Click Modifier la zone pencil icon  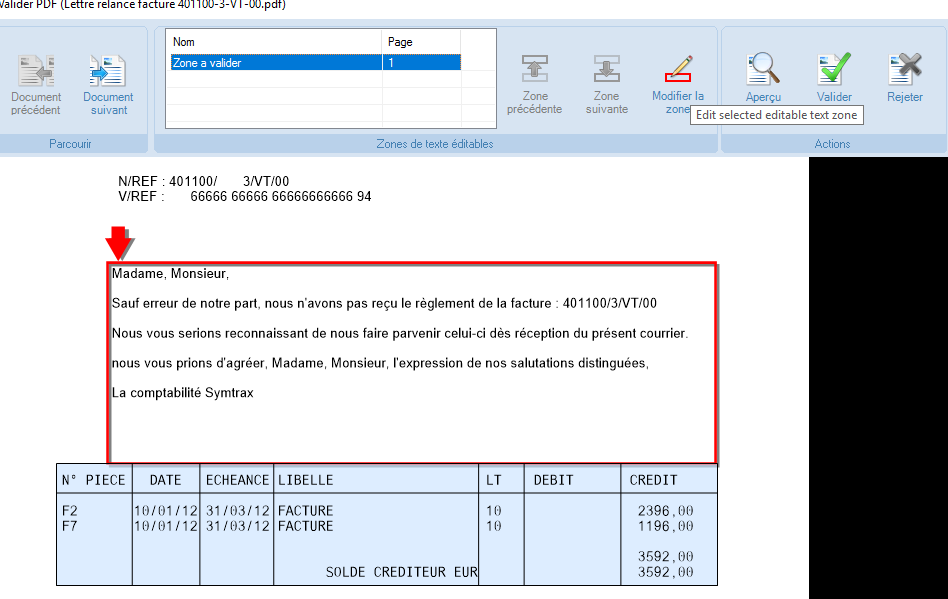pos(678,69)
